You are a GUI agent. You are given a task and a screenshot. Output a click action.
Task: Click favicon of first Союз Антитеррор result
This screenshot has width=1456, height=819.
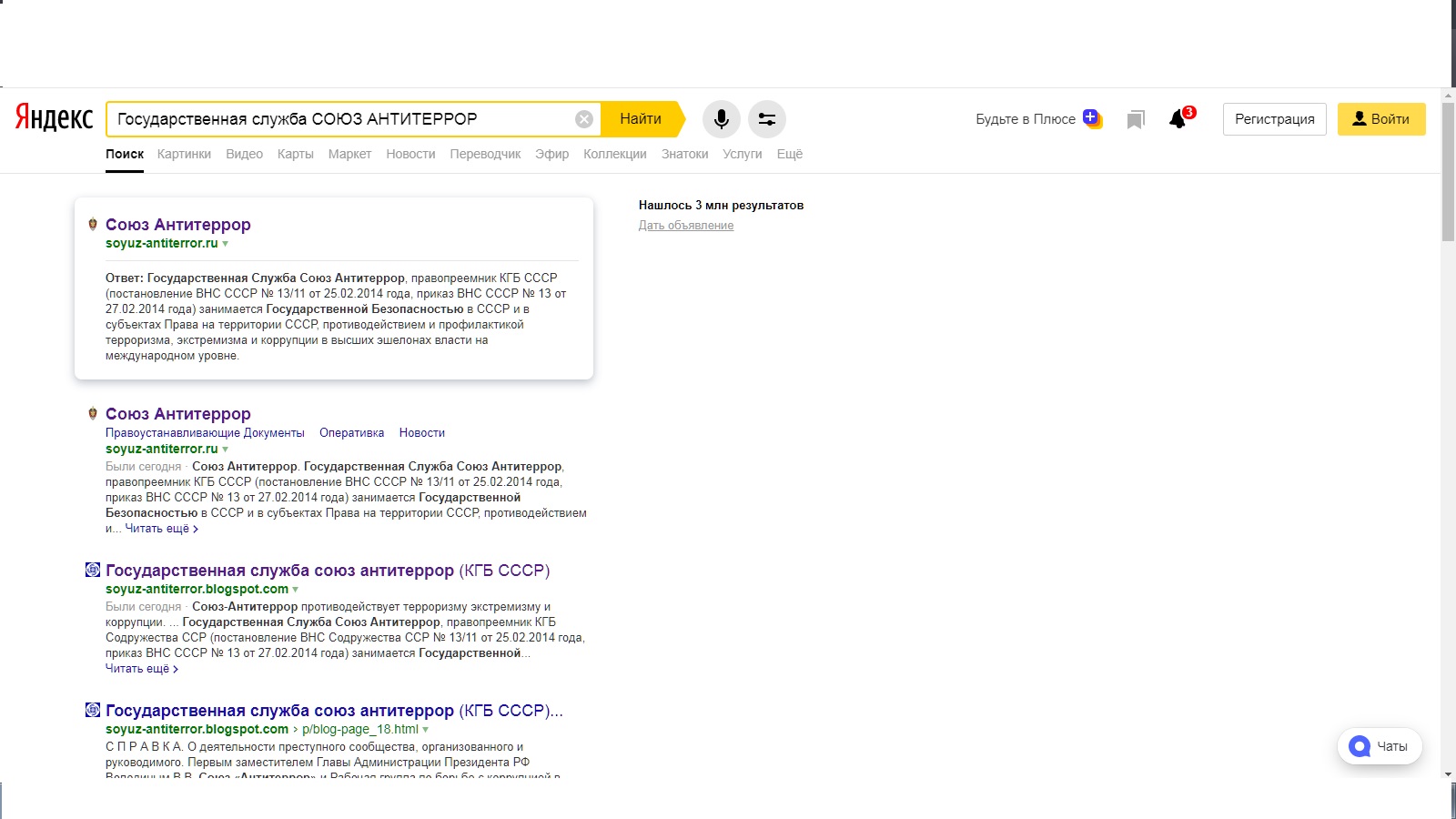tap(92, 224)
